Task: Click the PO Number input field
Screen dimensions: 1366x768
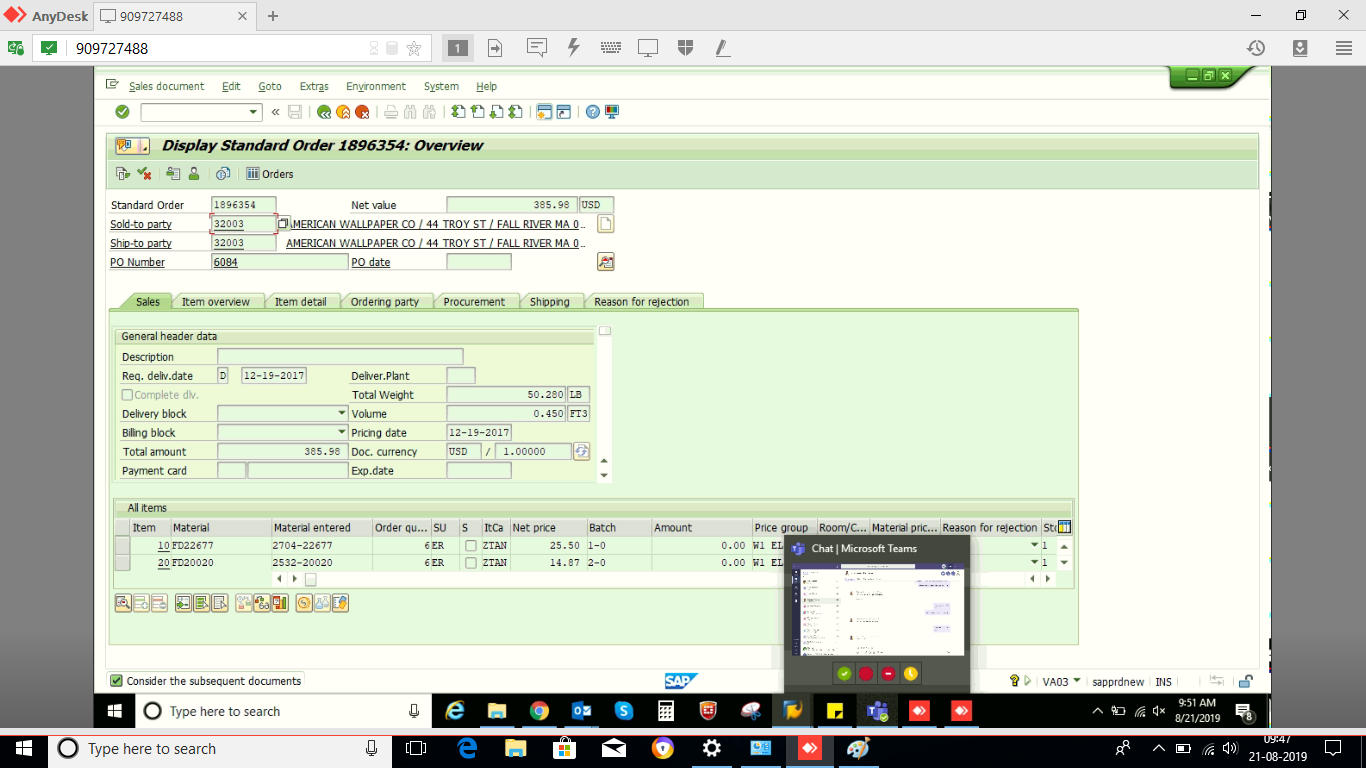Action: (x=279, y=262)
